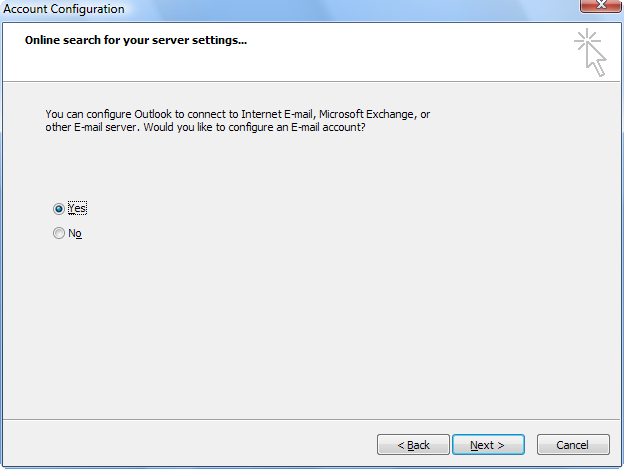Click the "Account Configuration" title bar text

(x=64, y=9)
